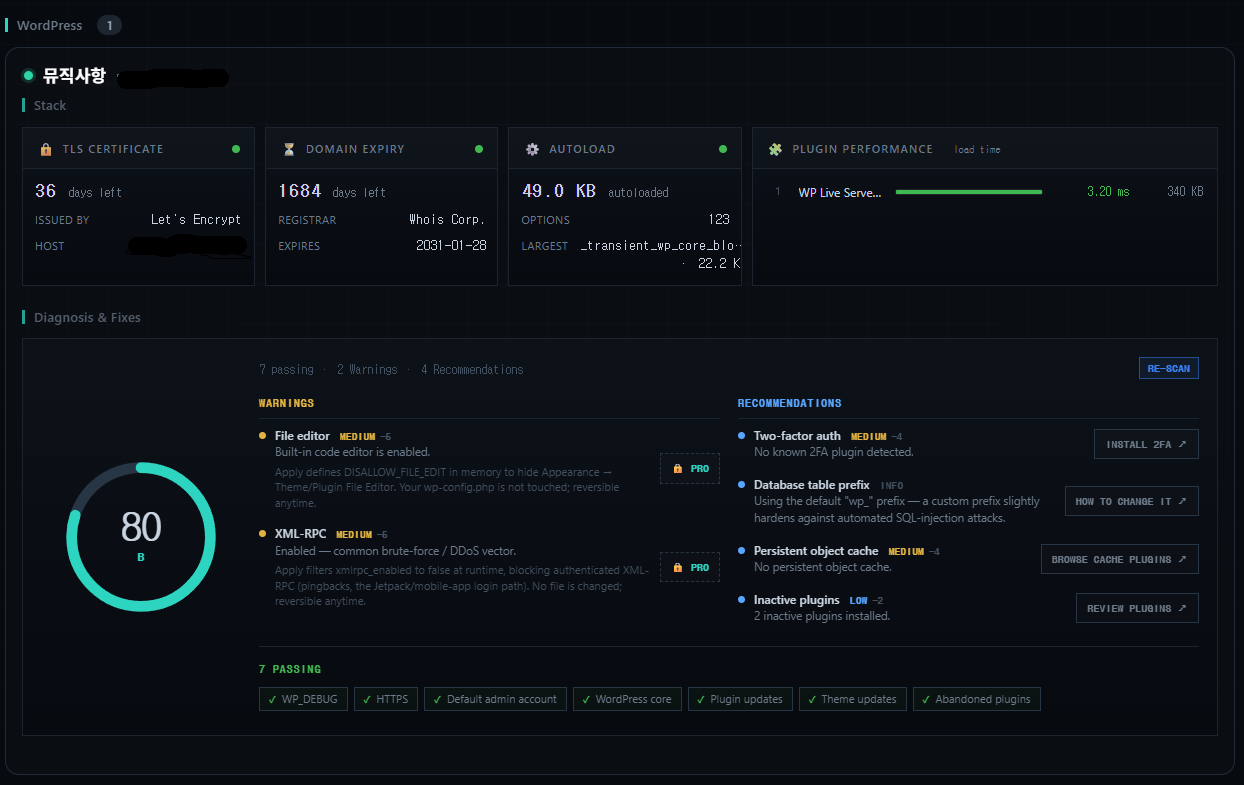Select the WordPress core passing chip

click(627, 699)
